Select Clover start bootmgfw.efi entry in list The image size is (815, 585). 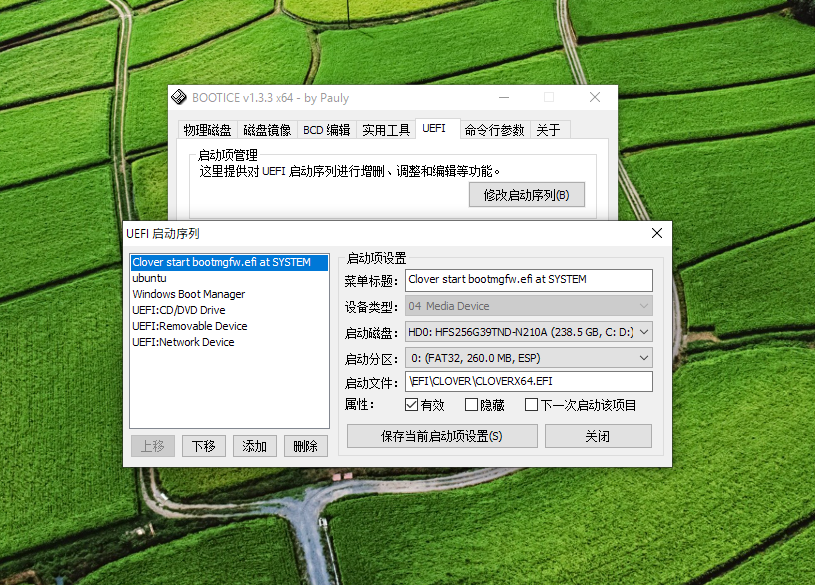click(x=229, y=262)
